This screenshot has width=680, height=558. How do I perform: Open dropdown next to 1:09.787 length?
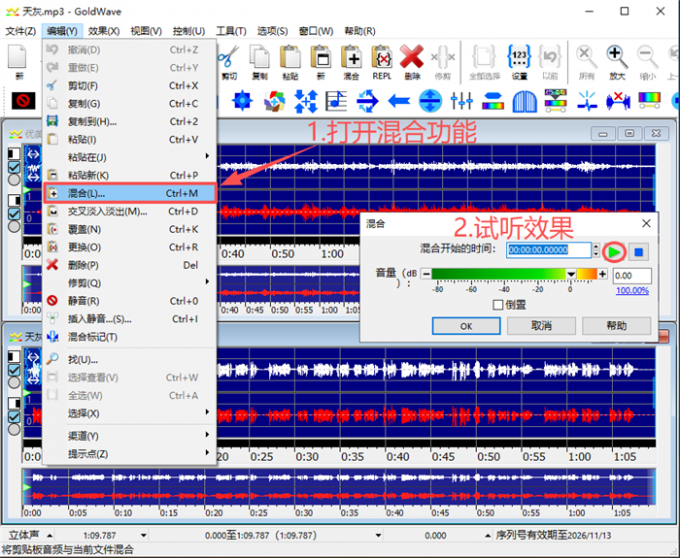tap(144, 535)
